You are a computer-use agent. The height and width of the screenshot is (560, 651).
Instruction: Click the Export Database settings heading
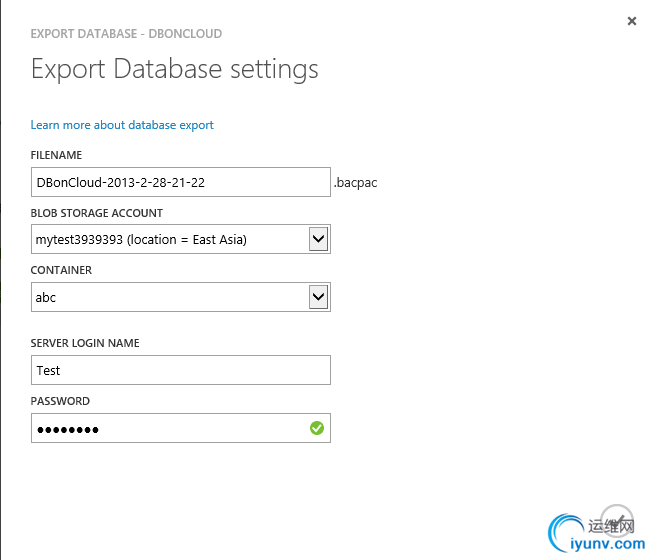pos(175,69)
